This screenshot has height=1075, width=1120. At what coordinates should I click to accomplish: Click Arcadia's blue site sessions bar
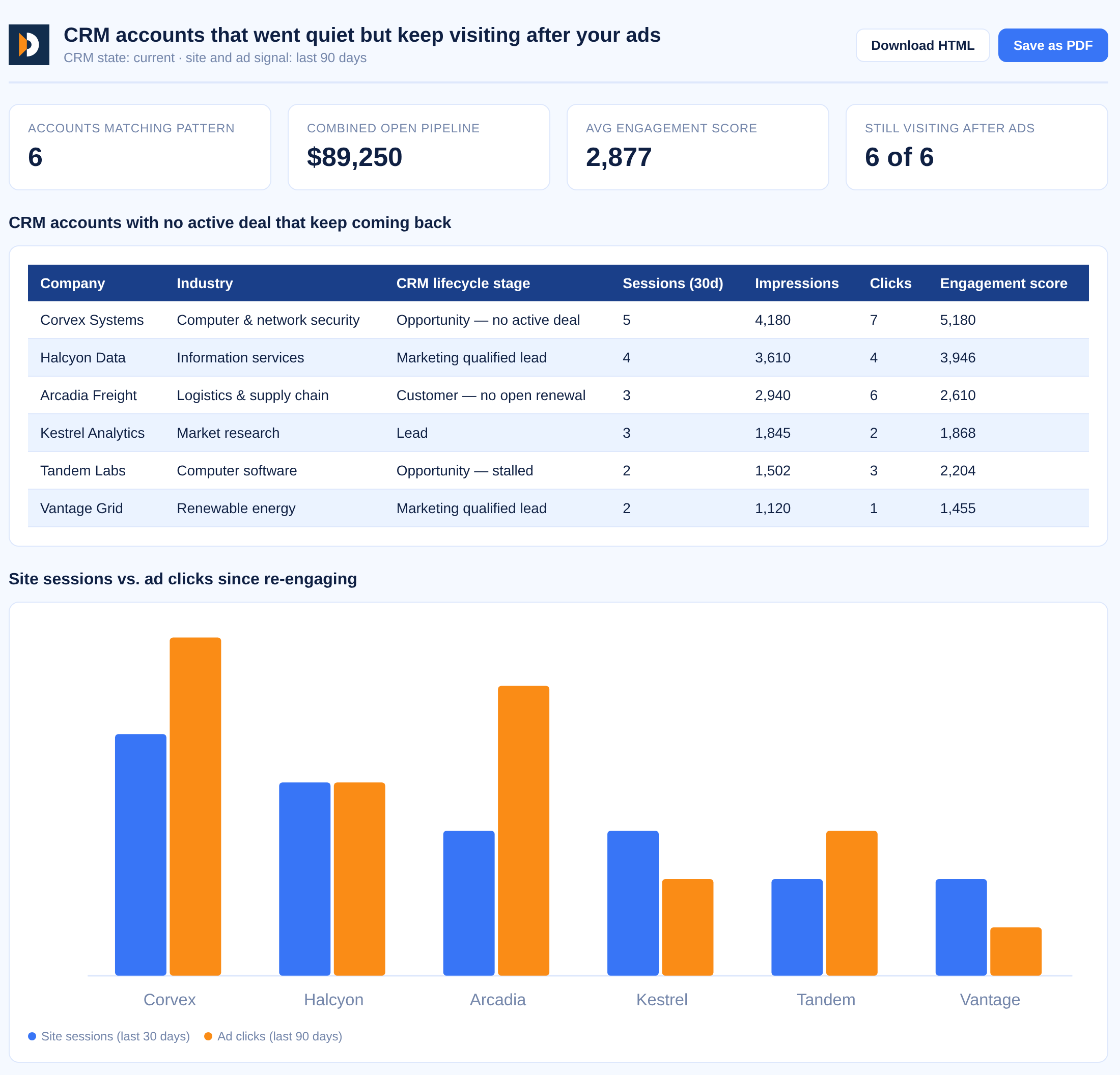click(x=468, y=903)
